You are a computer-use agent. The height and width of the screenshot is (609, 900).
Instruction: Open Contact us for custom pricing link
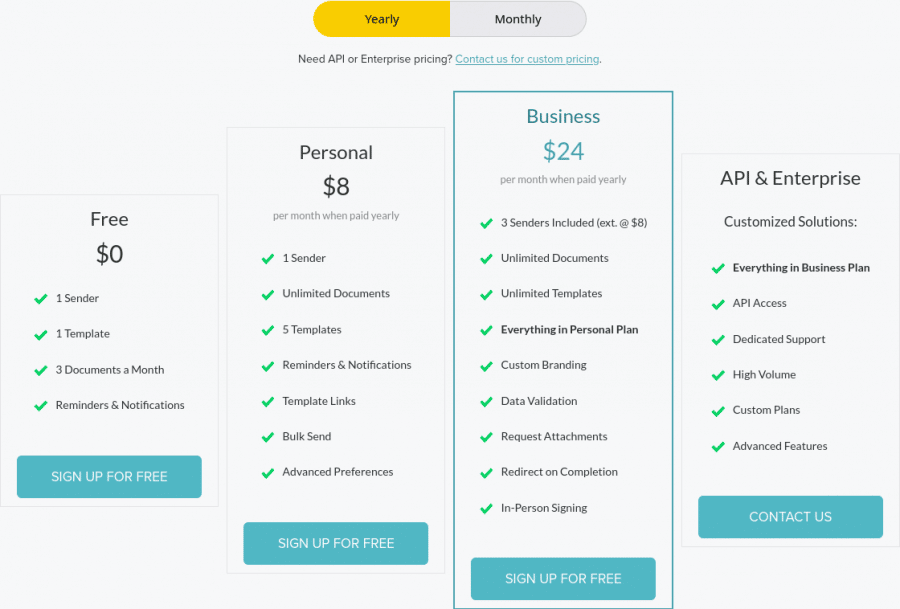(527, 59)
